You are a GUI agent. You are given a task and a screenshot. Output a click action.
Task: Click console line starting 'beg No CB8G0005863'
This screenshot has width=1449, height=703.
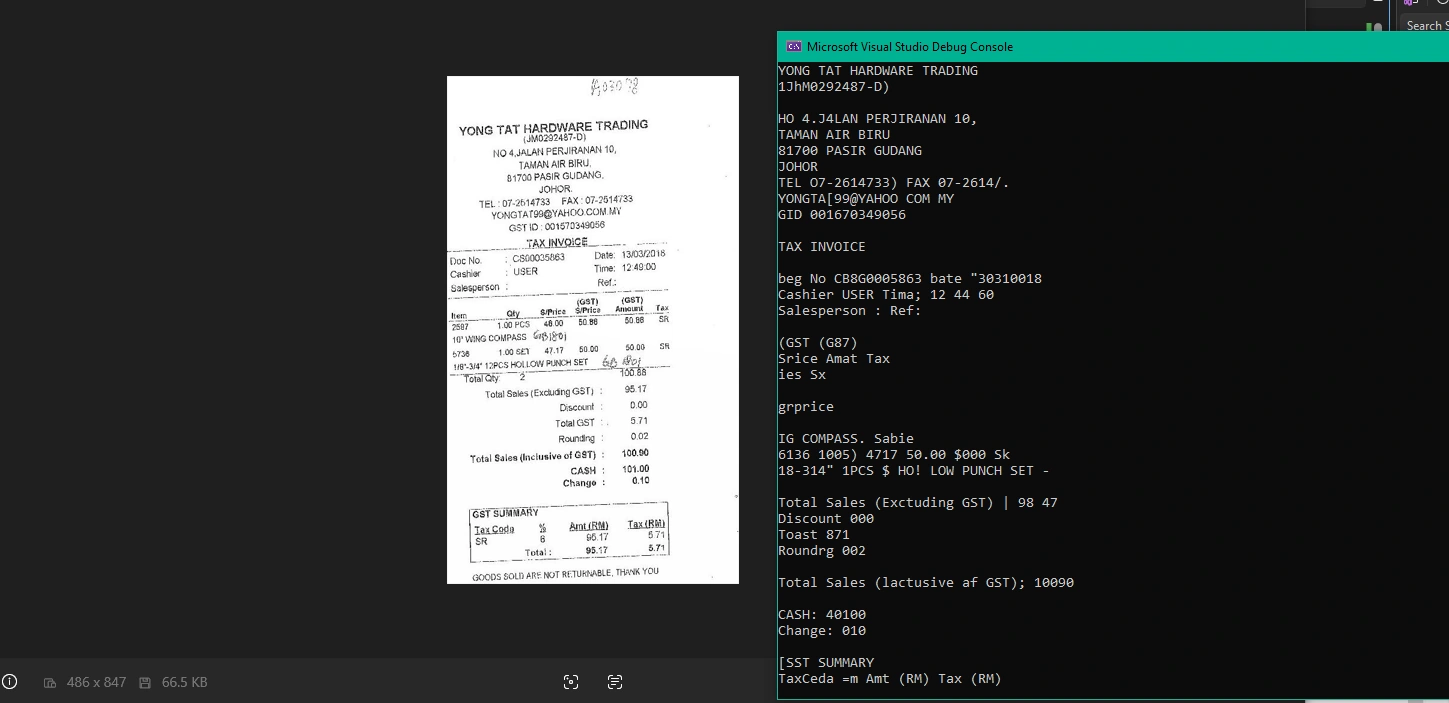(x=910, y=279)
